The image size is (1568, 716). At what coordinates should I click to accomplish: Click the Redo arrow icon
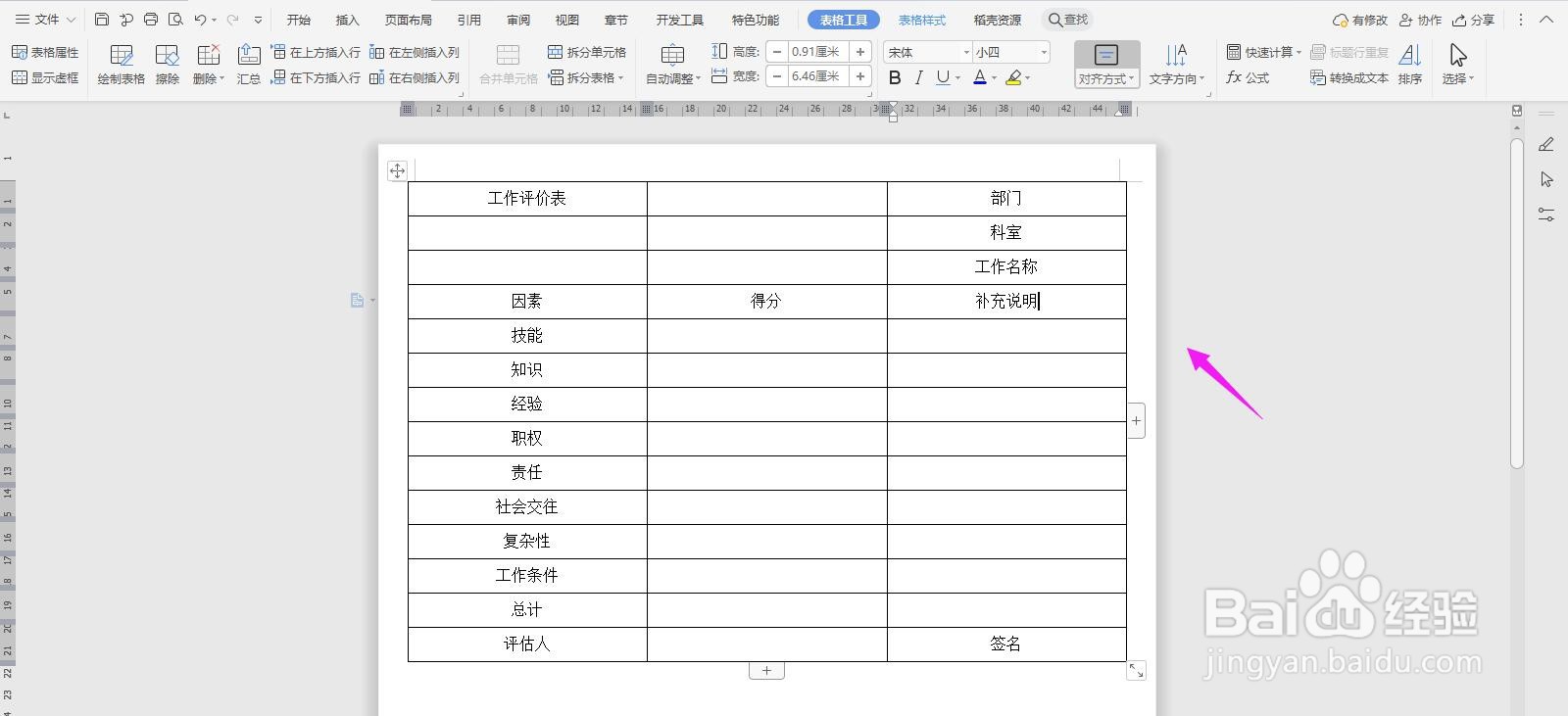(232, 20)
